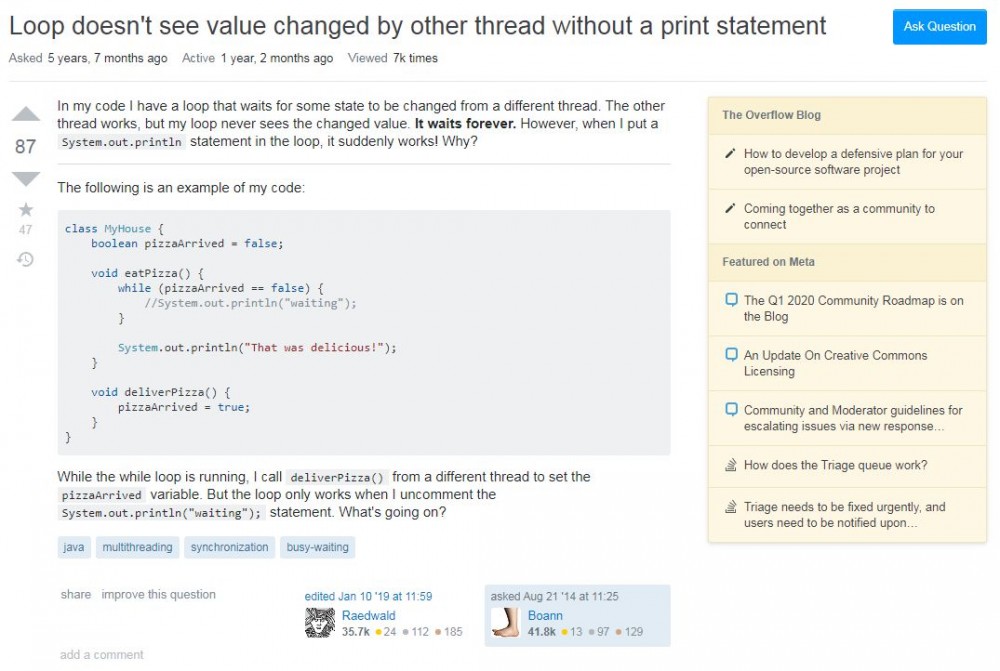Click Boann's avatar thumbnail
Viewport: 1000px width, 671px height.
(506, 623)
